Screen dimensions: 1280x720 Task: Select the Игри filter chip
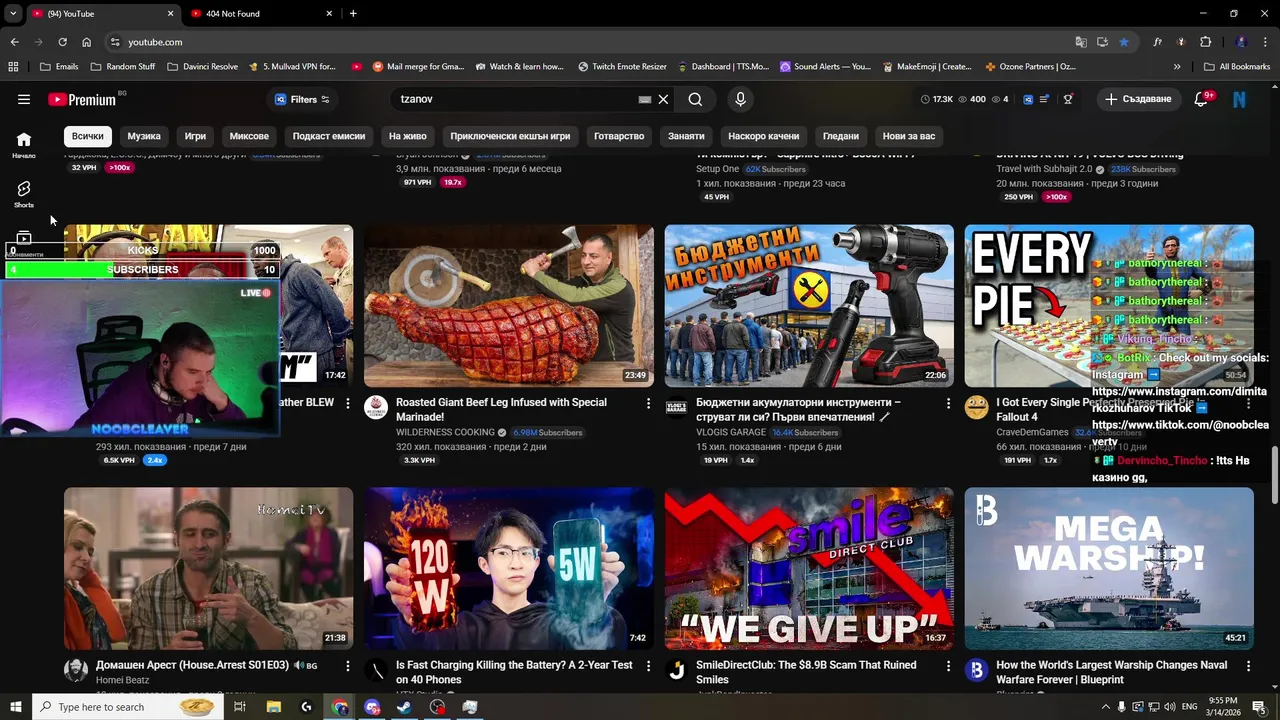pyautogui.click(x=195, y=136)
